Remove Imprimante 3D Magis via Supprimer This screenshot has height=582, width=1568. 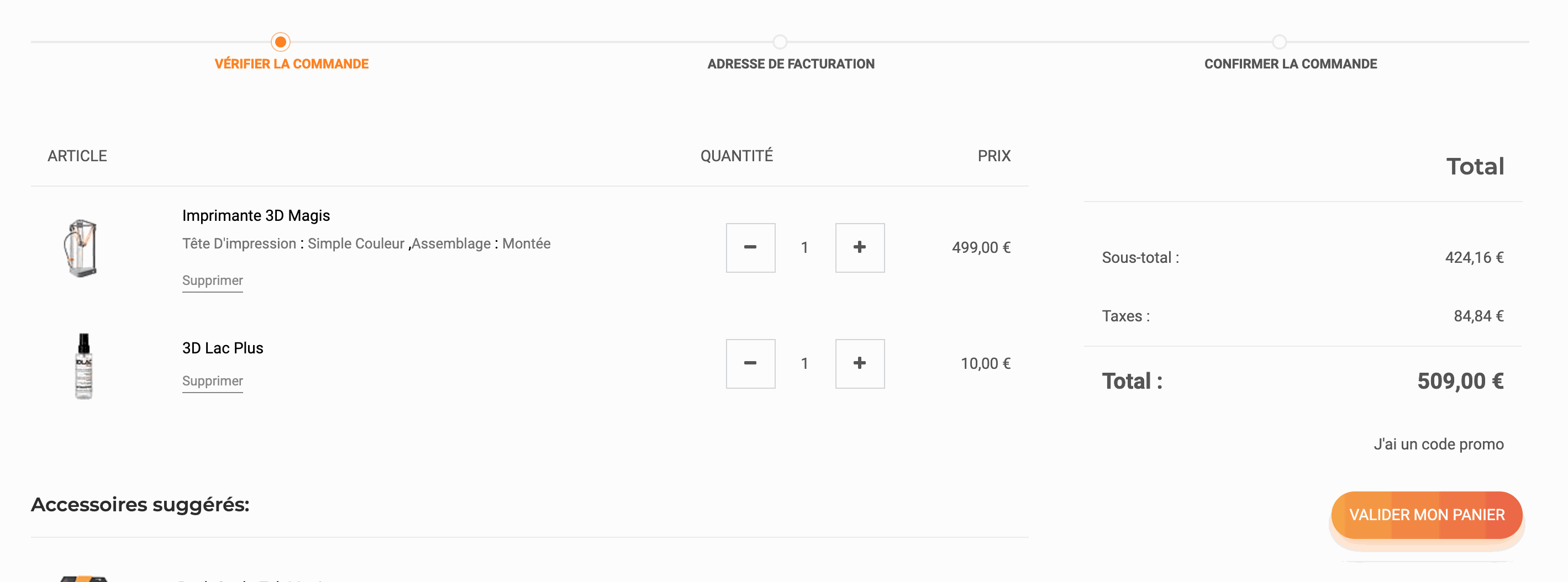[x=212, y=281]
